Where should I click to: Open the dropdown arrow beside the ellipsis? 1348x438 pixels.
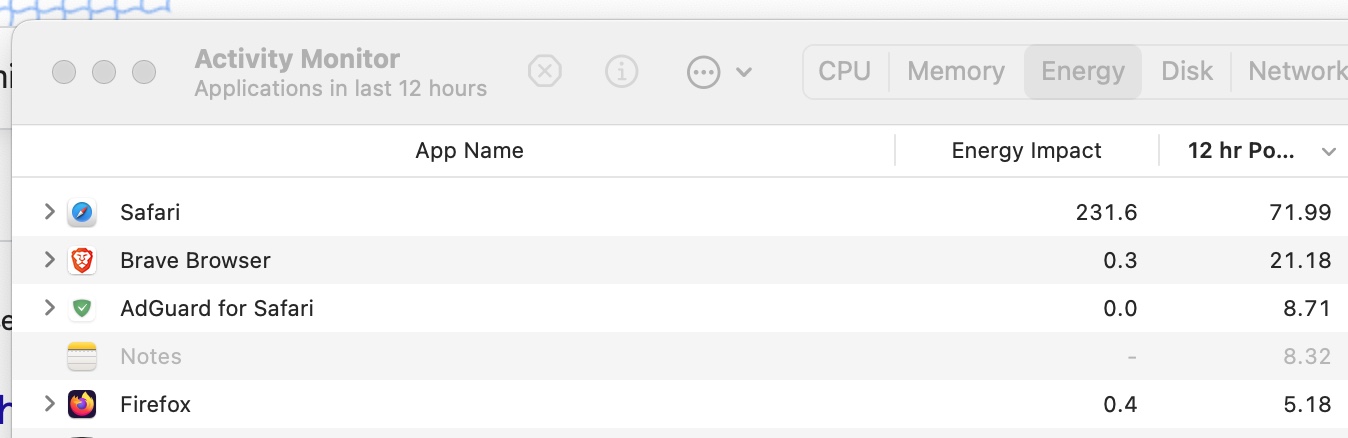point(744,72)
